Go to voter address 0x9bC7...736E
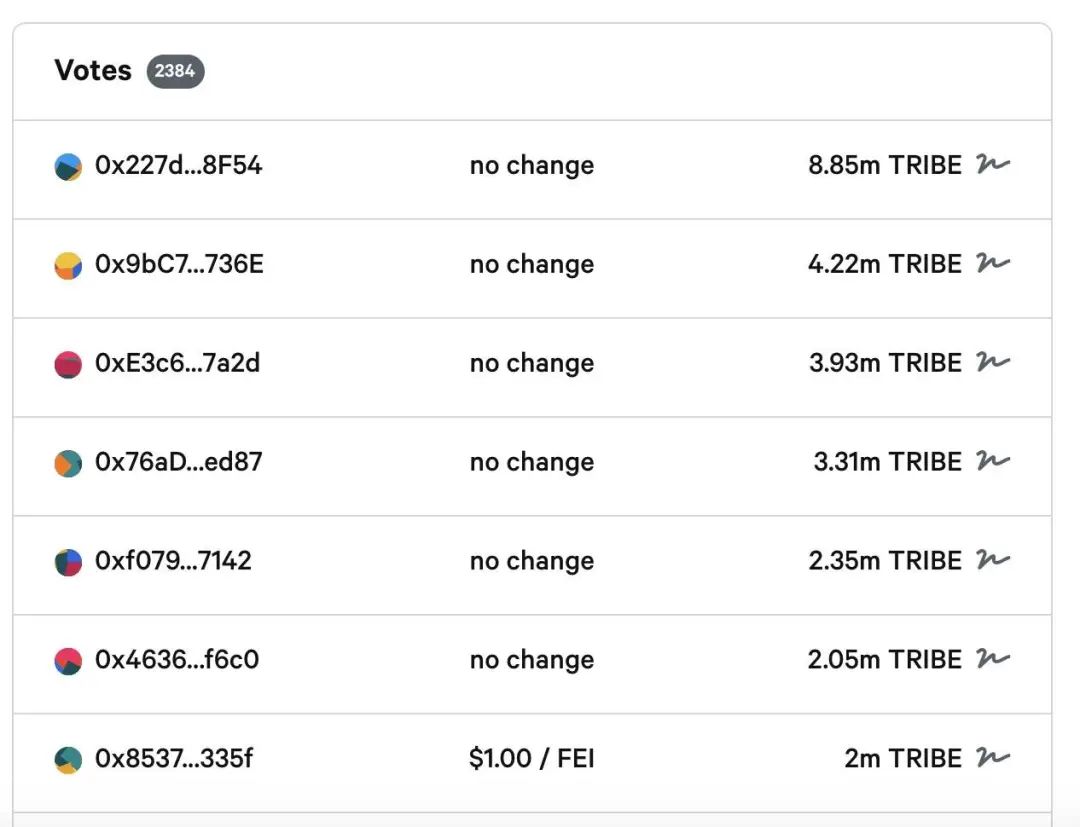The height and width of the screenshot is (827, 1080). point(179,264)
